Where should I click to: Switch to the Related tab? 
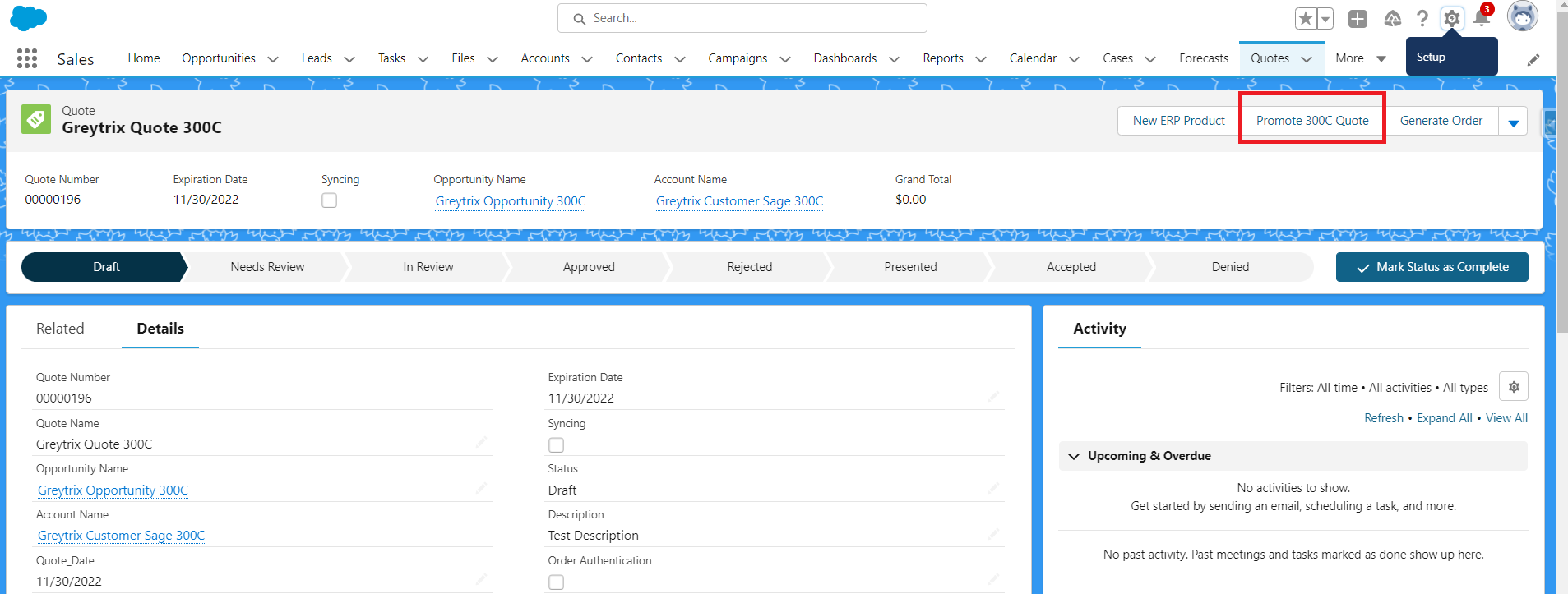[60, 329]
